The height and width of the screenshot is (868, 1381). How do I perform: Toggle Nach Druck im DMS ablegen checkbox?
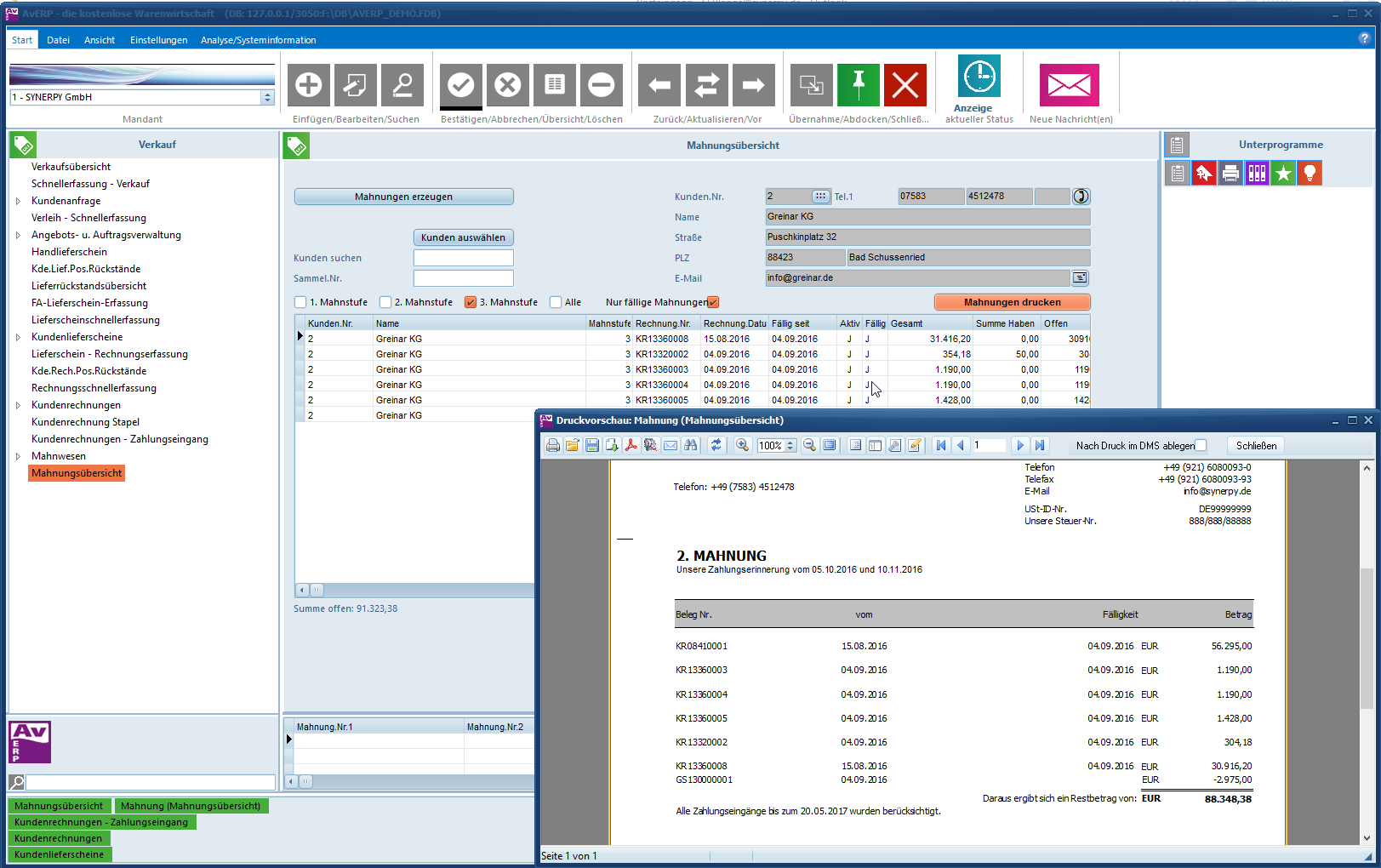(x=1201, y=445)
